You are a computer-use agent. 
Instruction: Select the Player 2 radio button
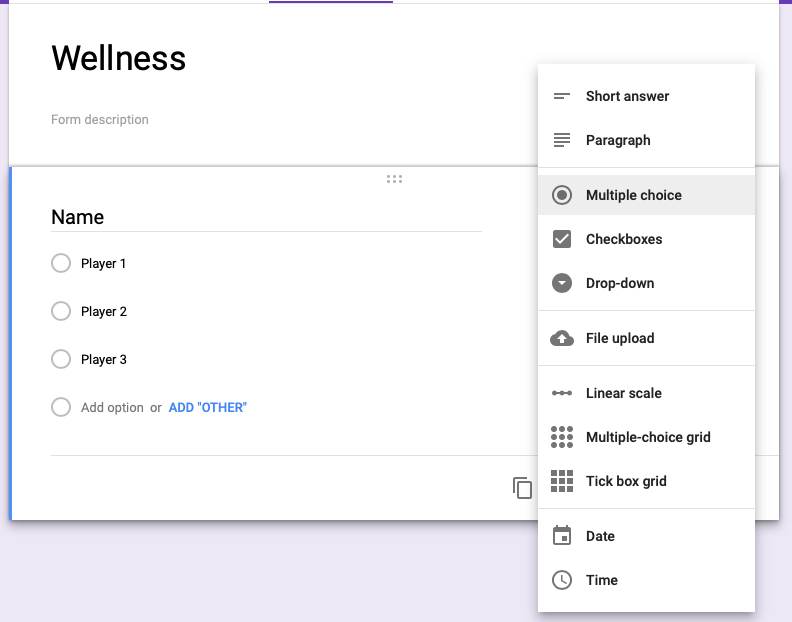pyautogui.click(x=61, y=311)
